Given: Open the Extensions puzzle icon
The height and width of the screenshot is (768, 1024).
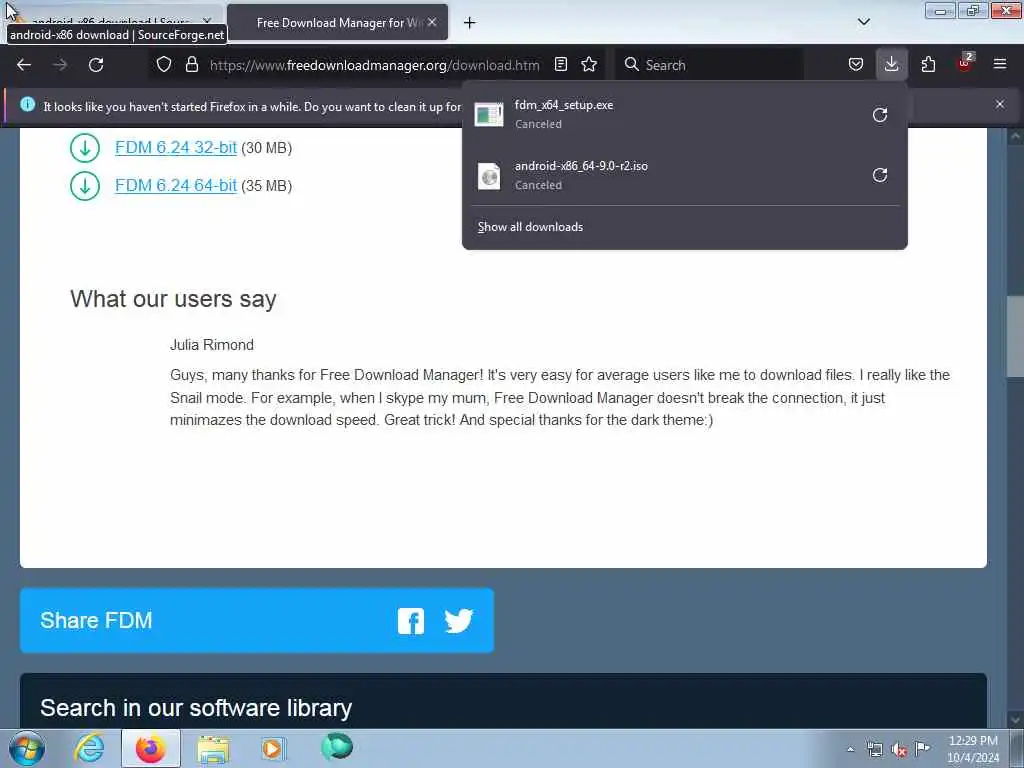Looking at the screenshot, I should (928, 65).
